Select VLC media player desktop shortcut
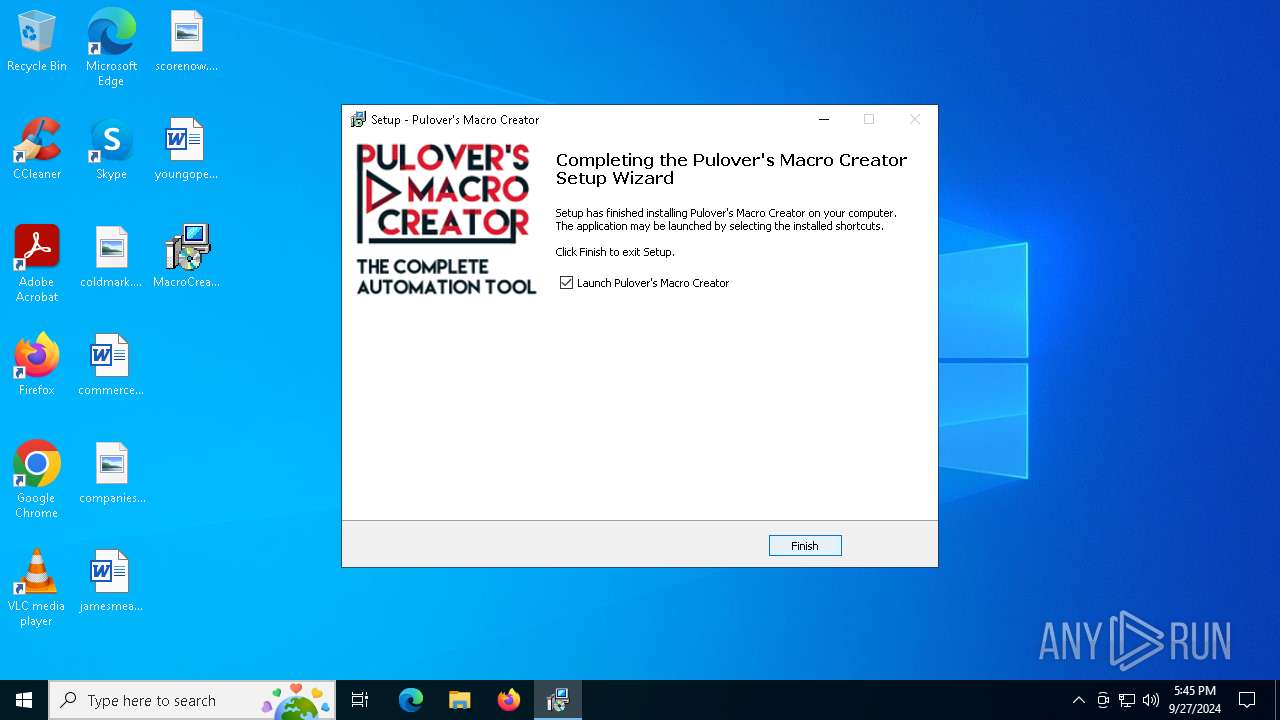 click(x=37, y=587)
